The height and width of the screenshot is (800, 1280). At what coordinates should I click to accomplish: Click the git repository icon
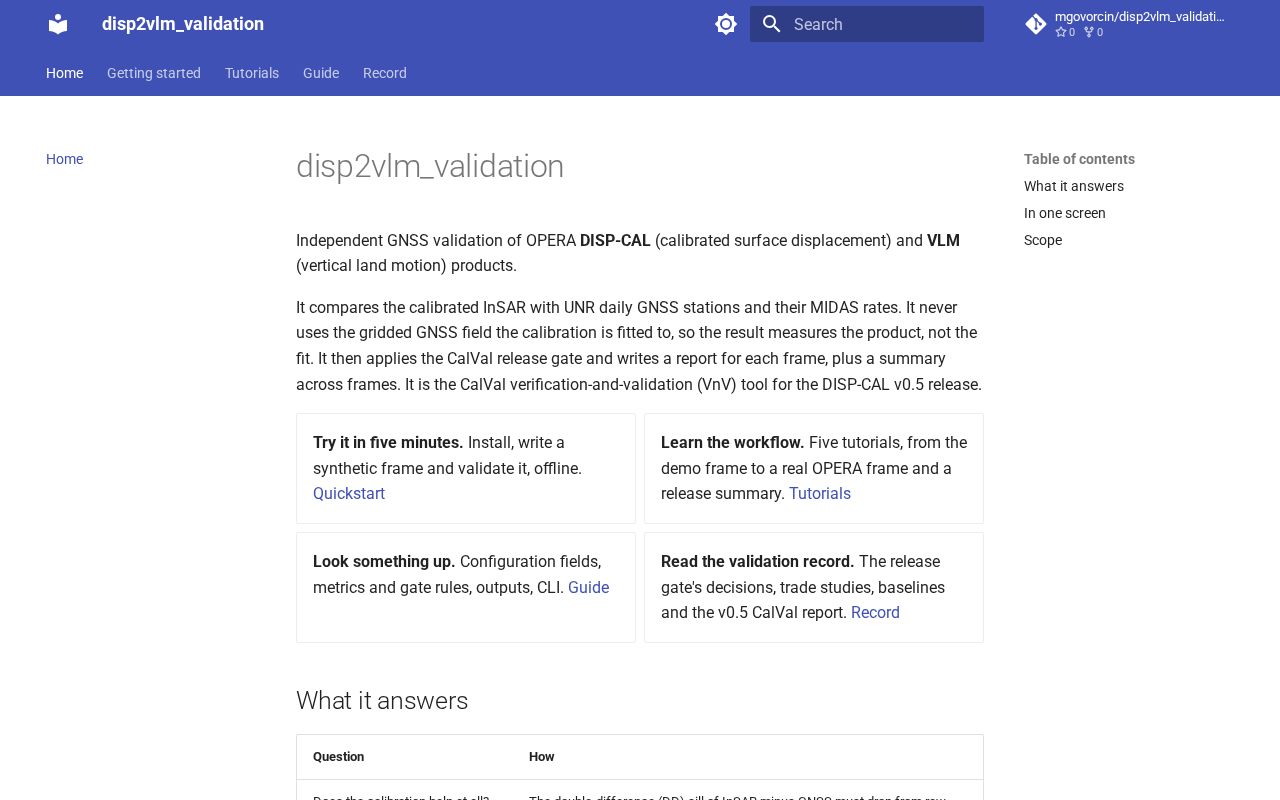tap(1036, 24)
